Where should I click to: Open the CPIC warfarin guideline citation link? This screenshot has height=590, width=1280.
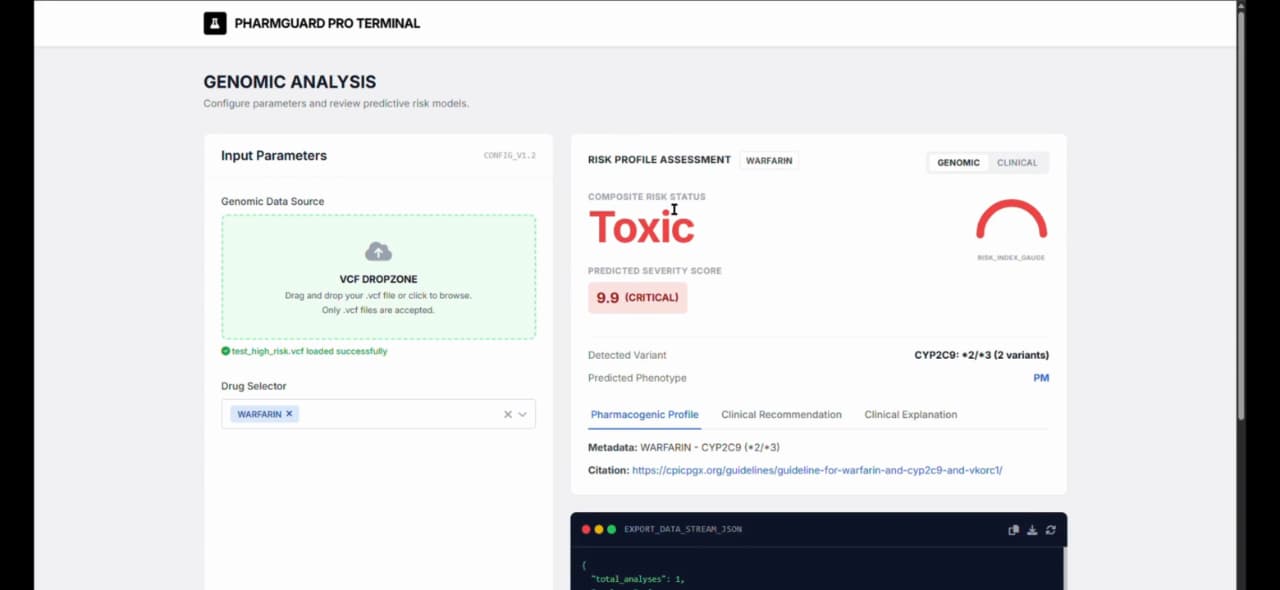pyautogui.click(x=817, y=470)
